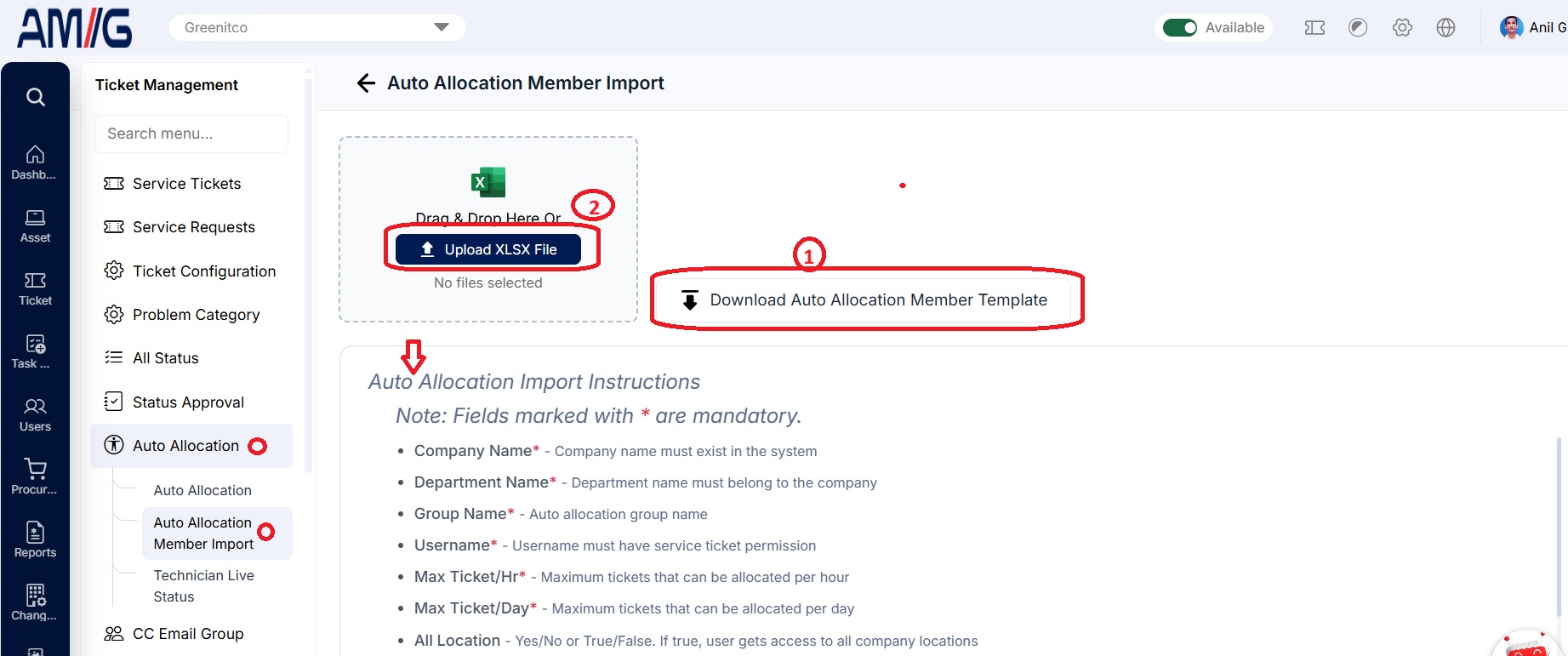Open the Users module icon
Viewport: 1568px width, 656px height.
point(35,415)
